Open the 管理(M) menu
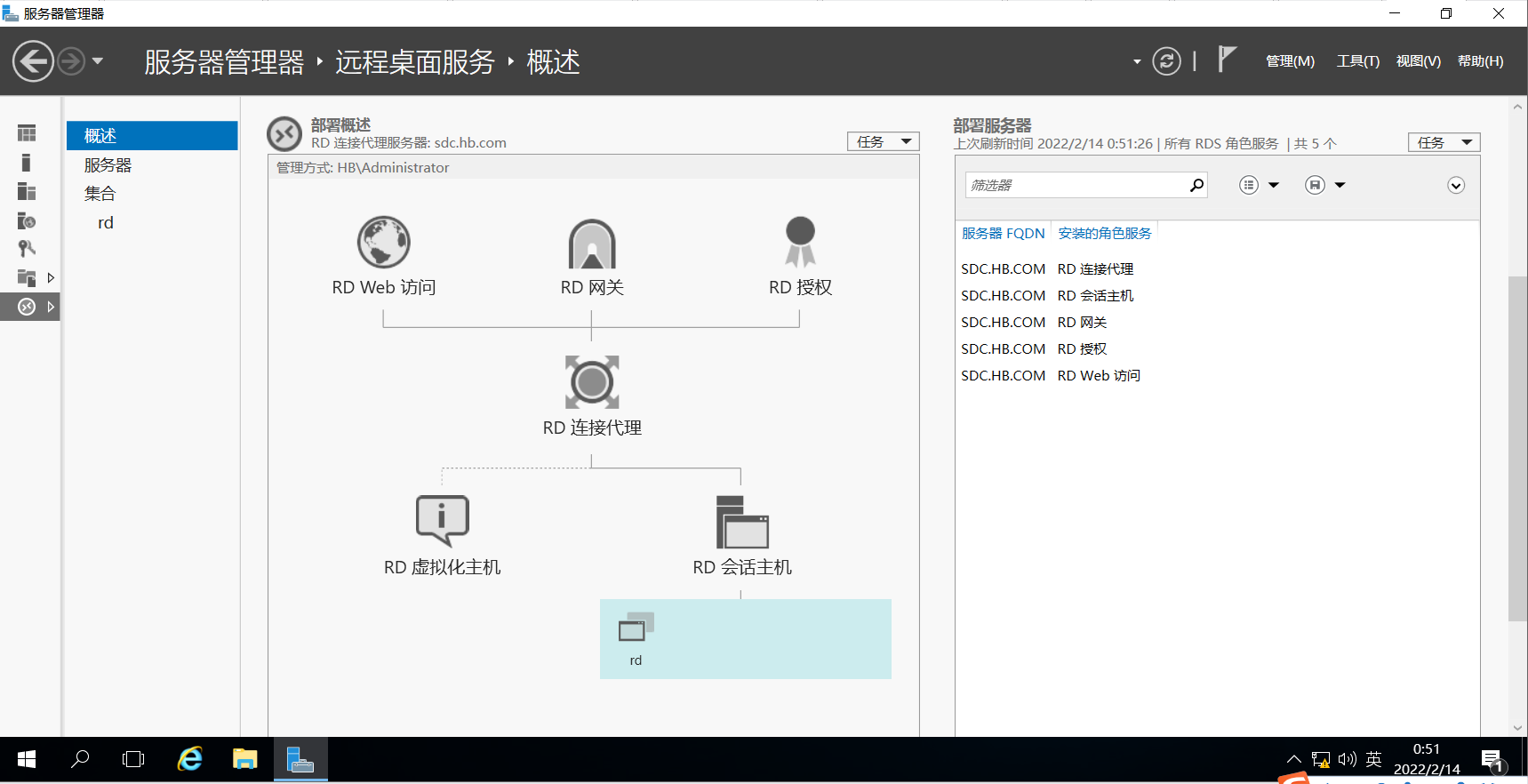Viewport: 1528px width, 784px height. click(1290, 61)
